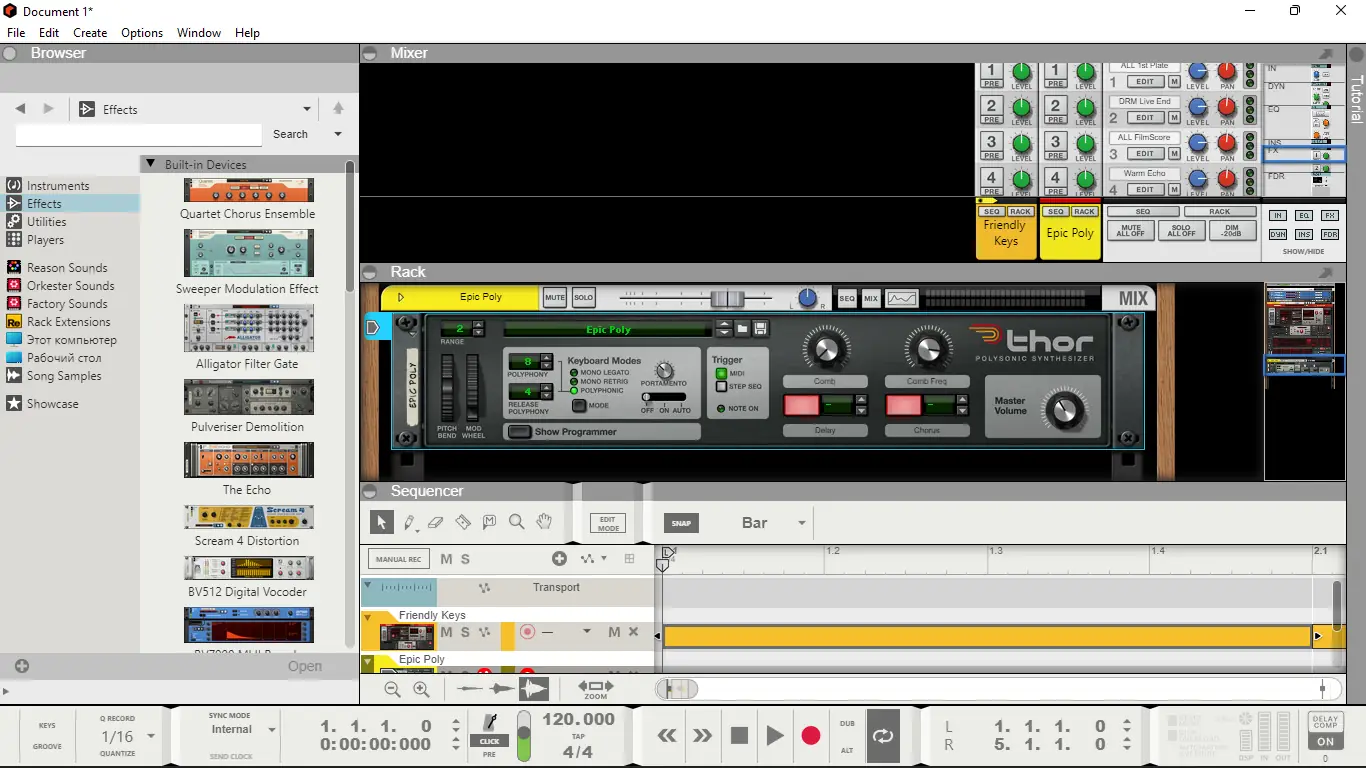
Task: Stop playback with the stop button
Action: [739, 736]
